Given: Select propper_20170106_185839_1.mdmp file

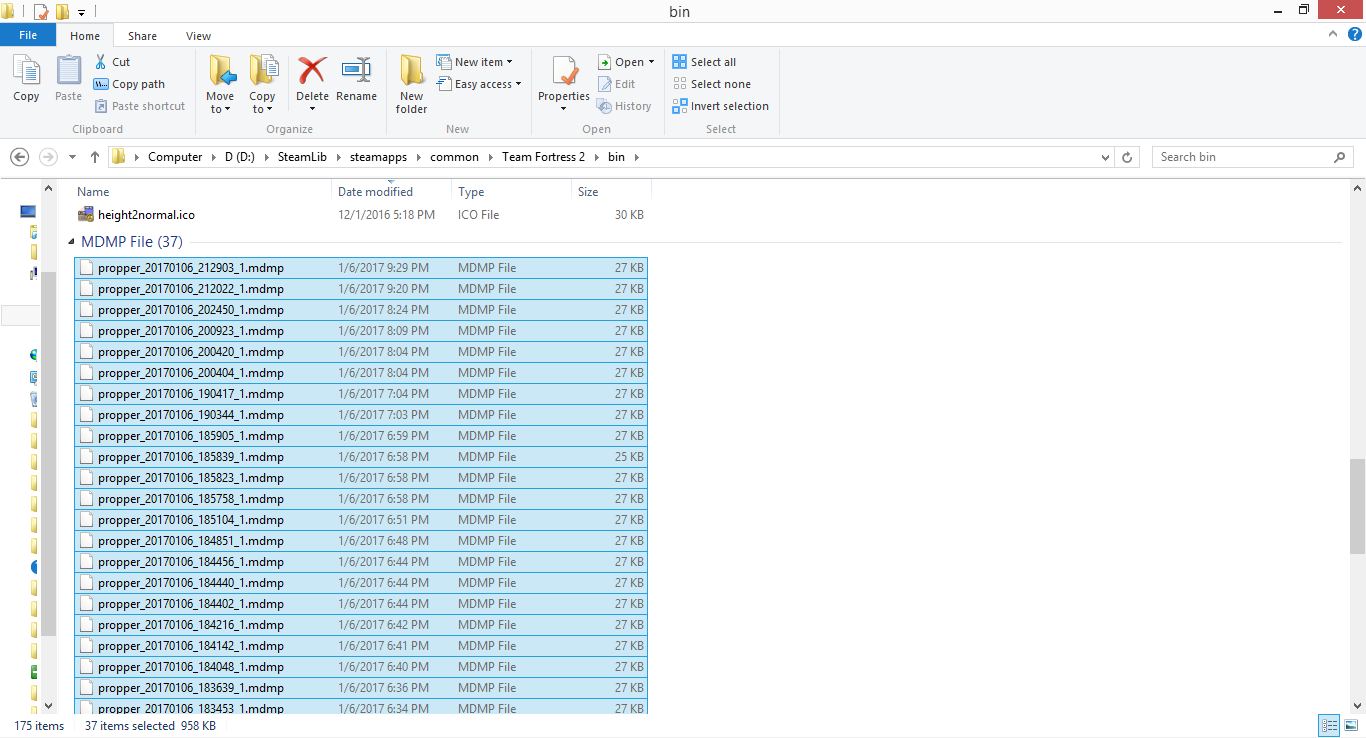Looking at the screenshot, I should click(361, 457).
